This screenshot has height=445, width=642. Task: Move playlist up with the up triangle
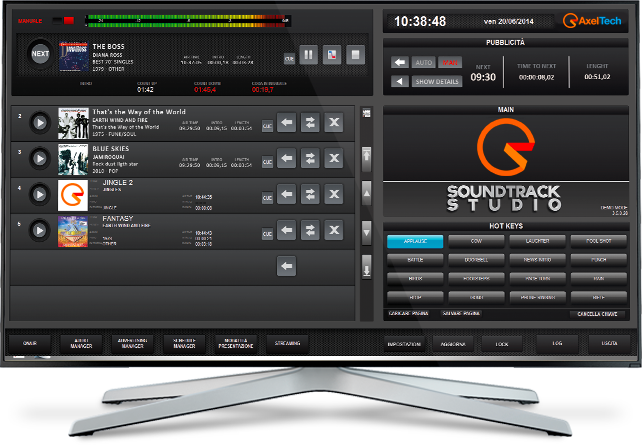pyautogui.click(x=366, y=193)
